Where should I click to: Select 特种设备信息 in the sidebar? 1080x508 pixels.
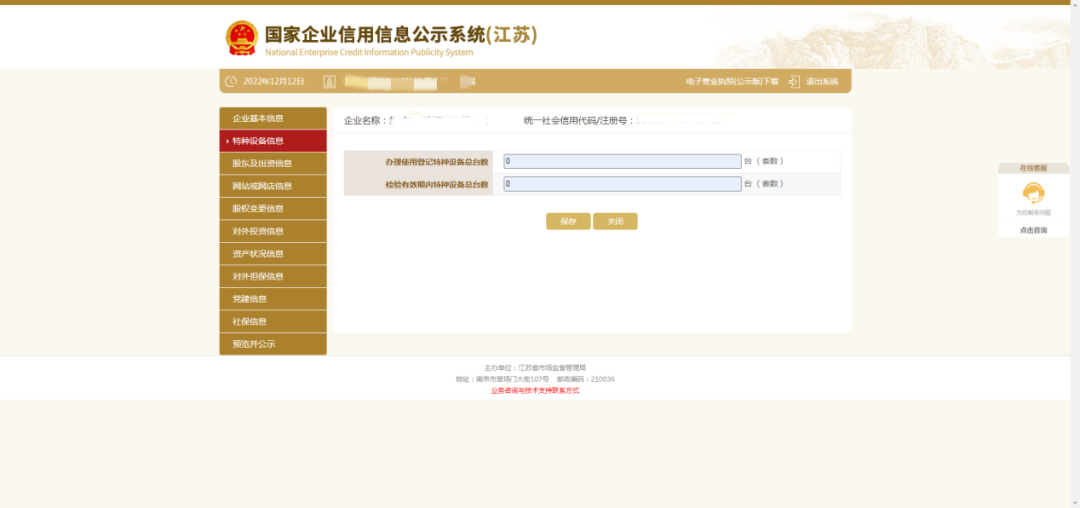(273, 141)
